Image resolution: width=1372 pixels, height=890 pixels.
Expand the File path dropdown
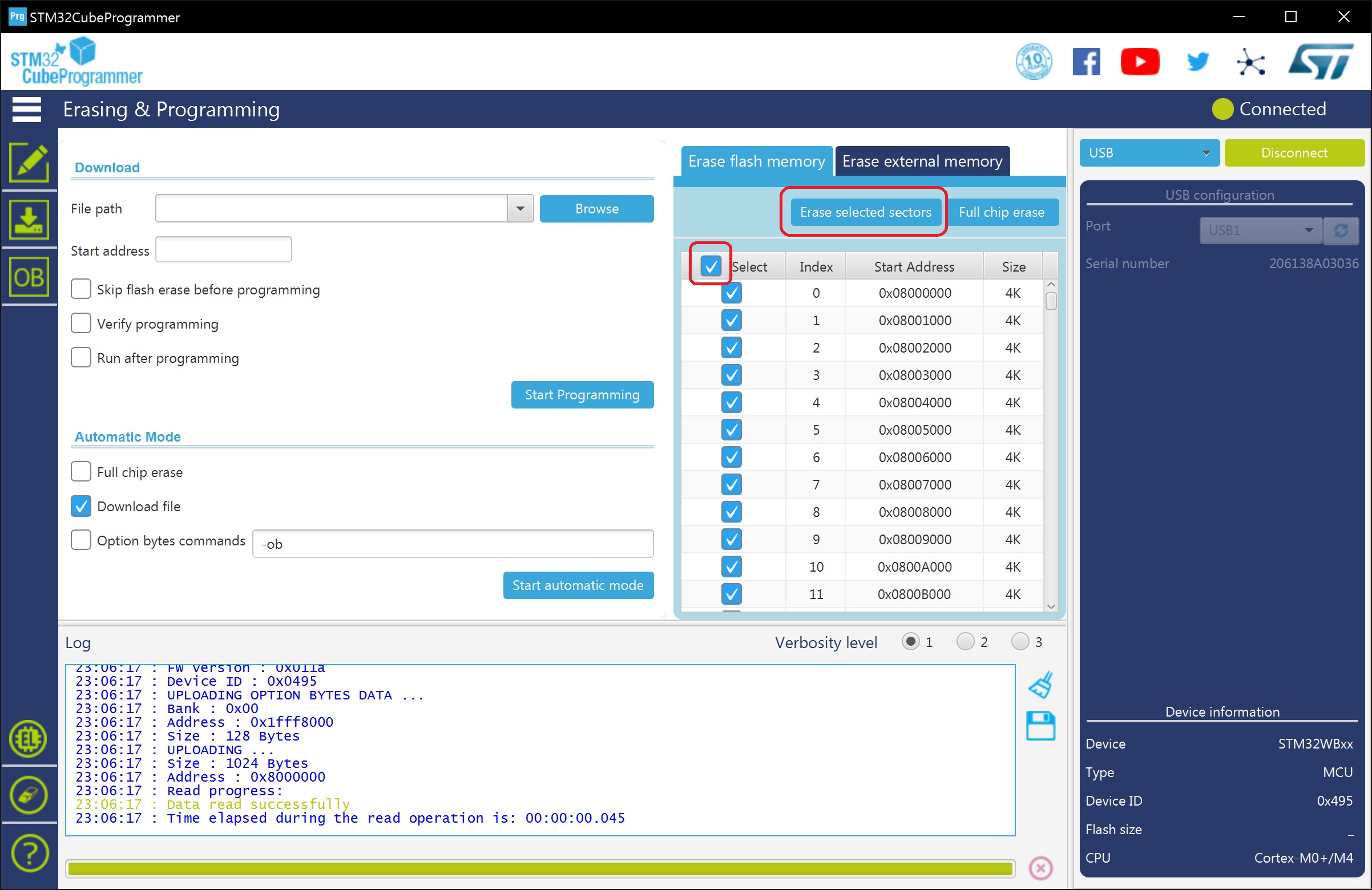[520, 209]
